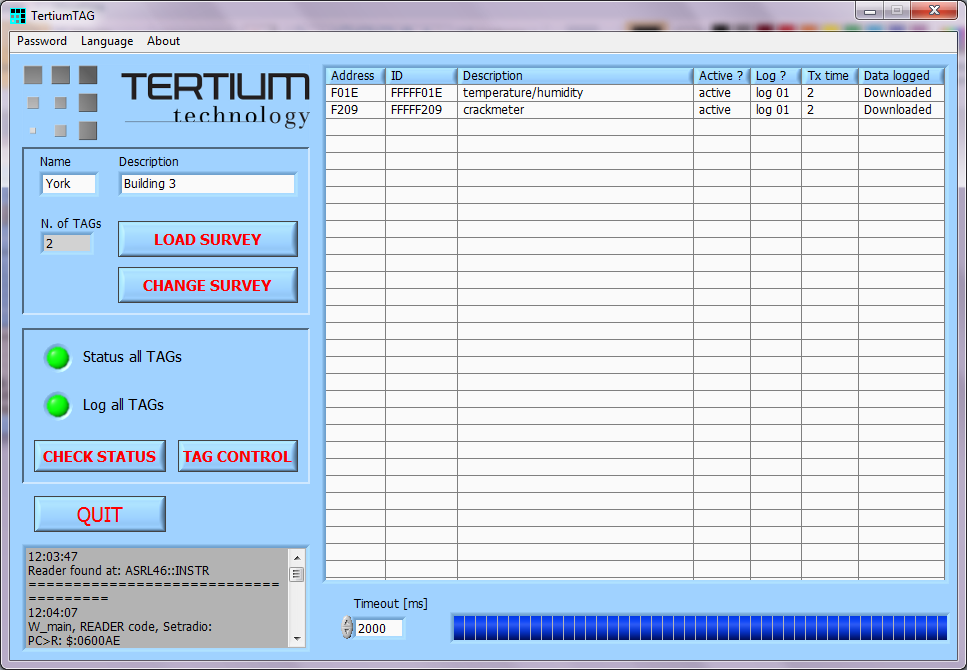Viewport: 967px width, 670px height.
Task: Click the Log ? column header
Action: pyautogui.click(x=776, y=76)
